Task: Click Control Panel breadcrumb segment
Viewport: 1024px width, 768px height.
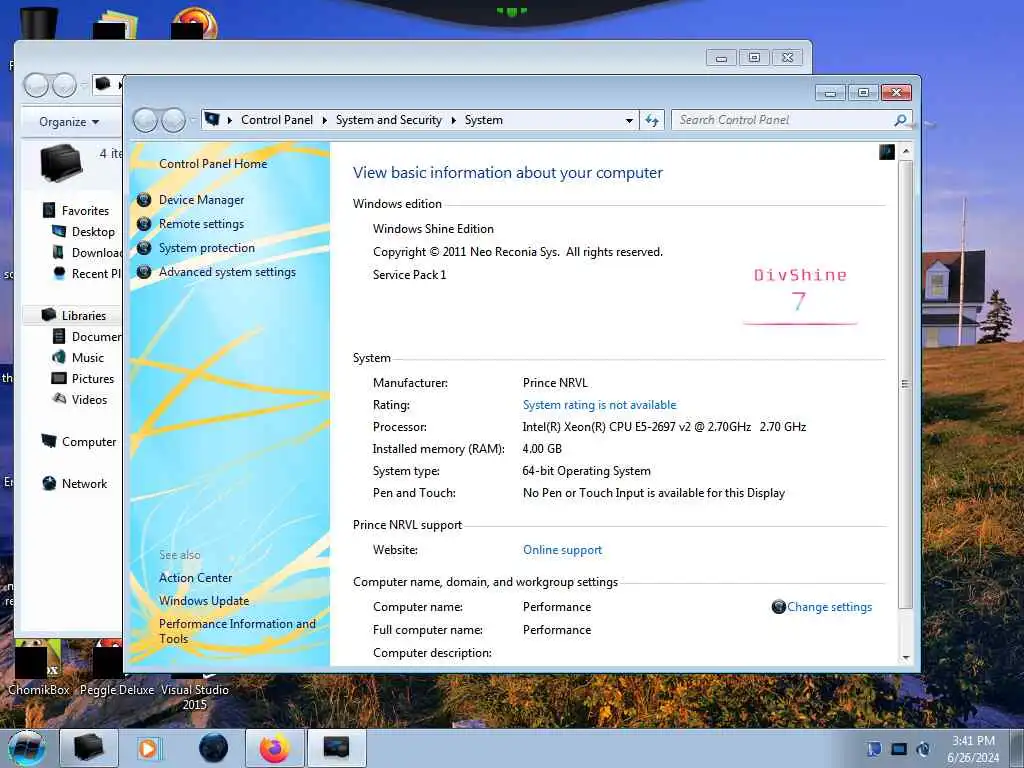Action: coord(277,120)
